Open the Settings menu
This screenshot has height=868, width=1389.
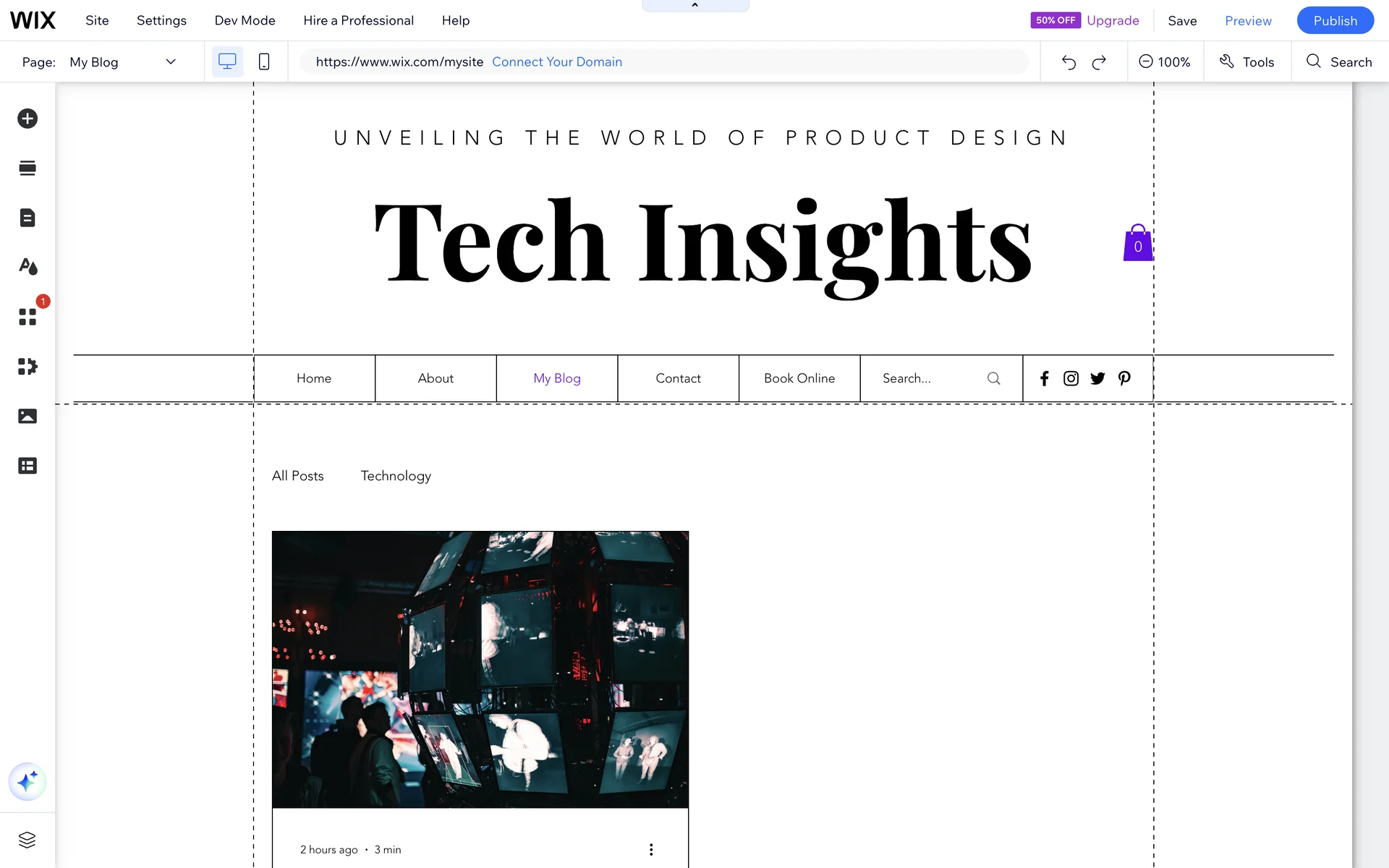coord(161,20)
